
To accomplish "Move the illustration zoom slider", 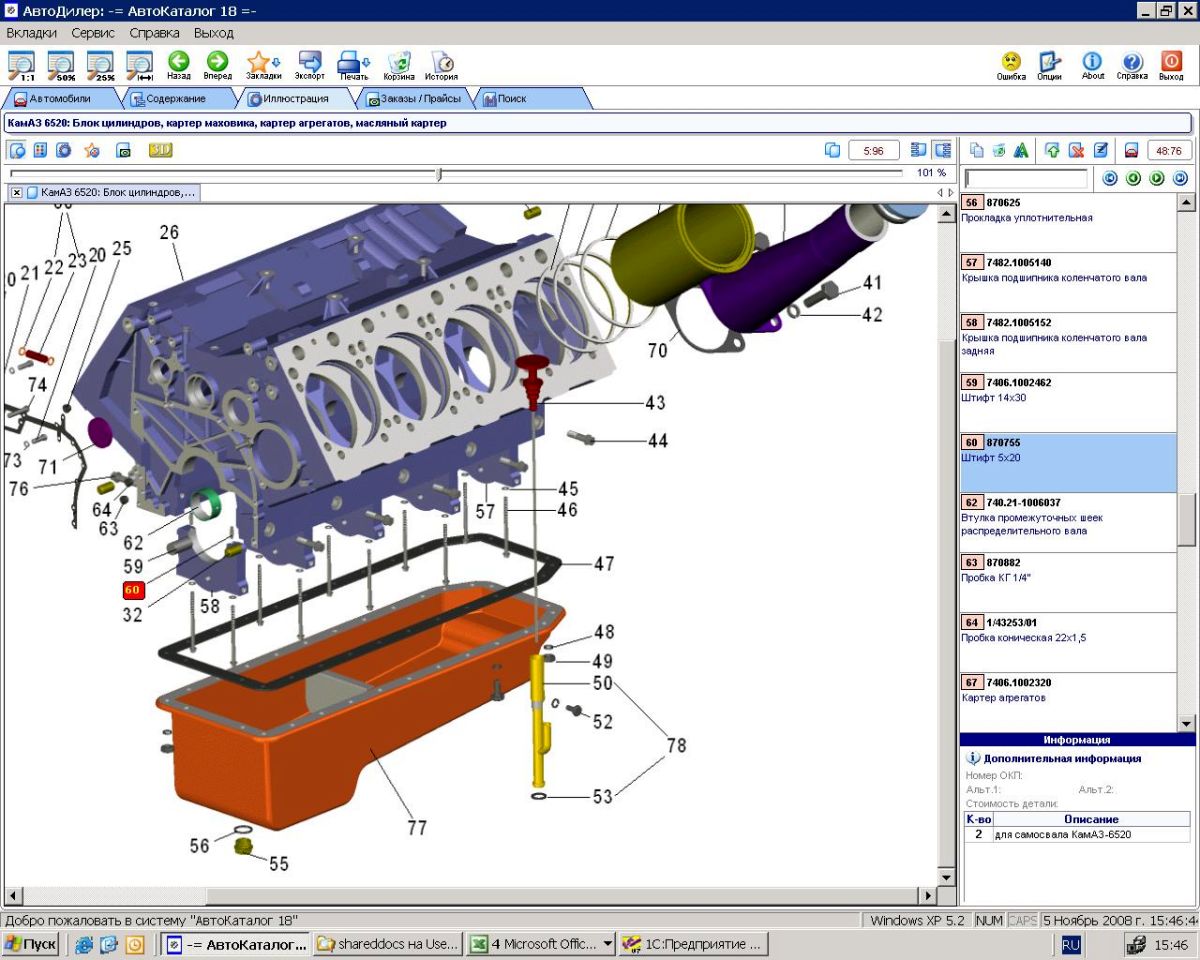I will [x=439, y=174].
